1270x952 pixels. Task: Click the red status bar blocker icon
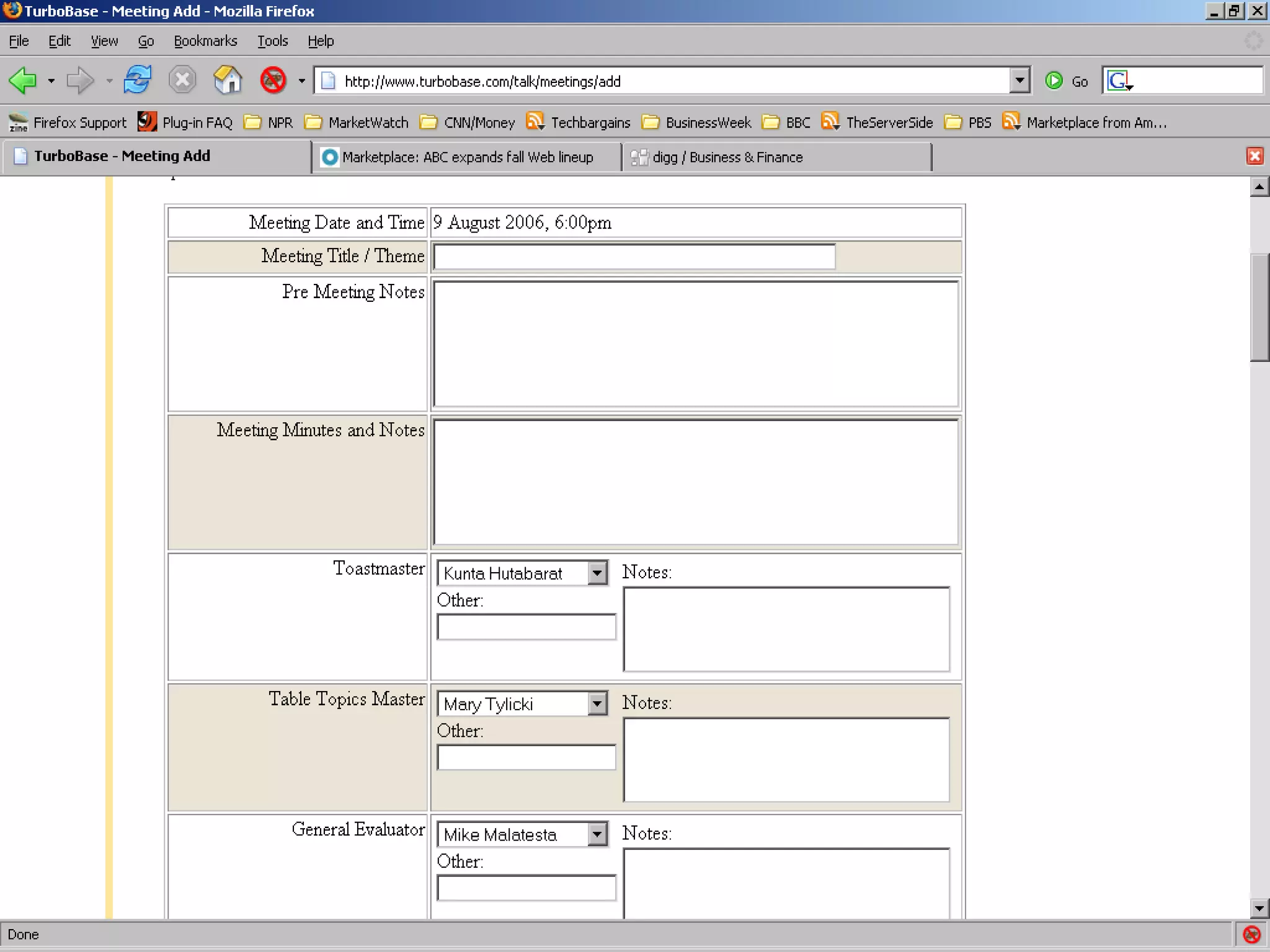coord(1252,934)
